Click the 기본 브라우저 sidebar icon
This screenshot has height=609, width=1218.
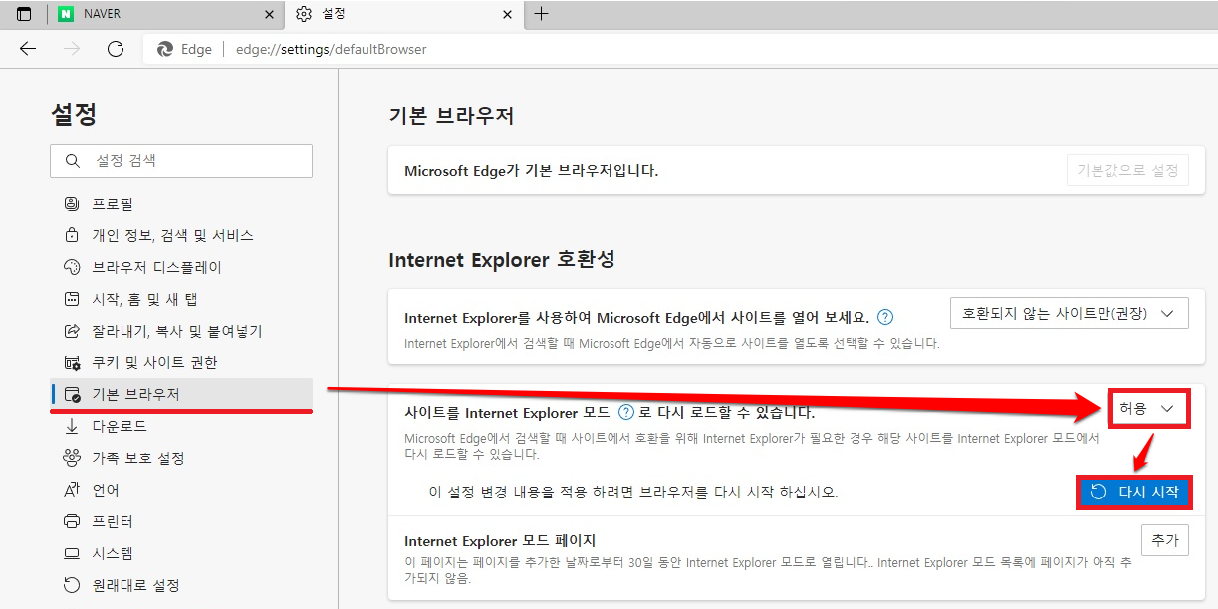72,395
